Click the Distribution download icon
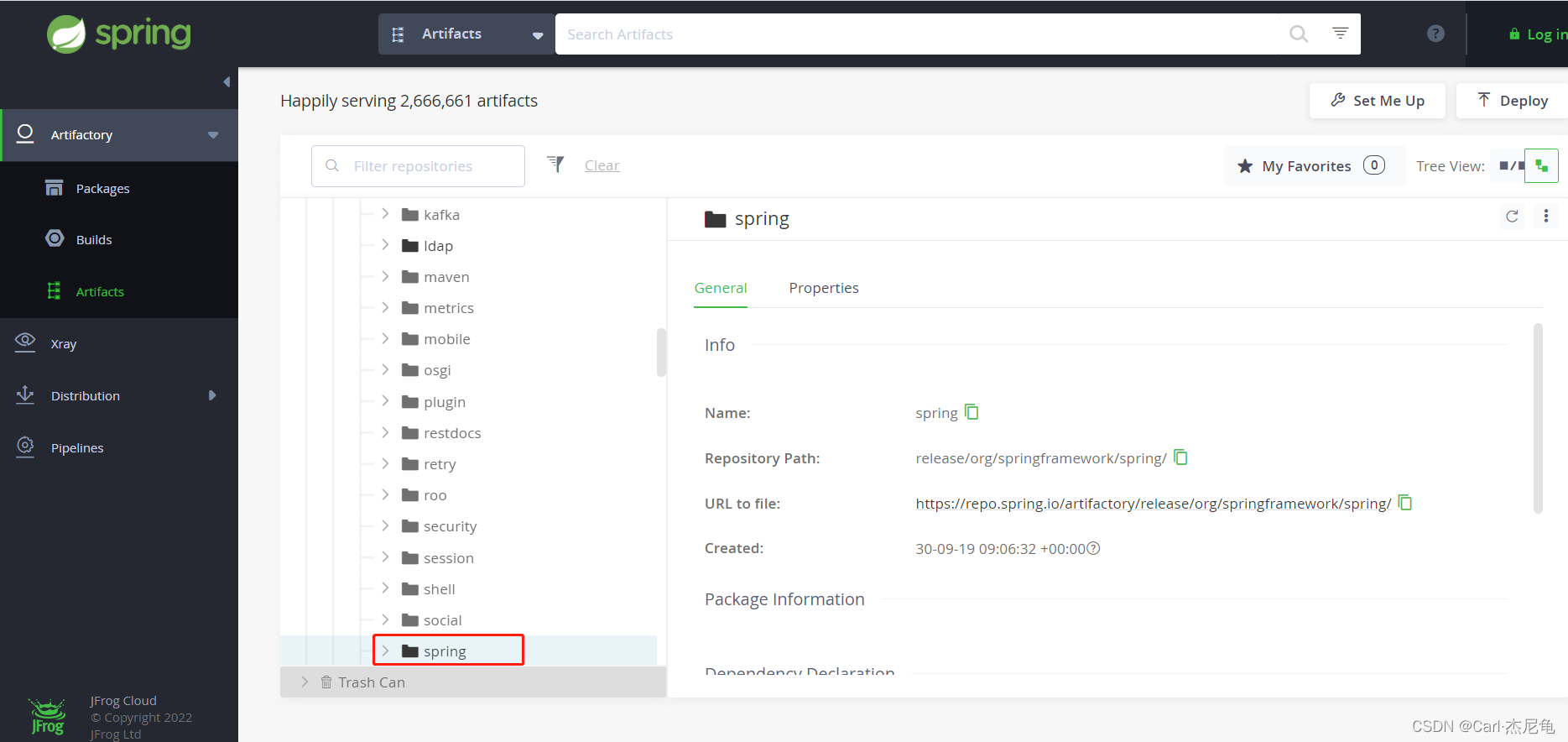 tap(25, 395)
